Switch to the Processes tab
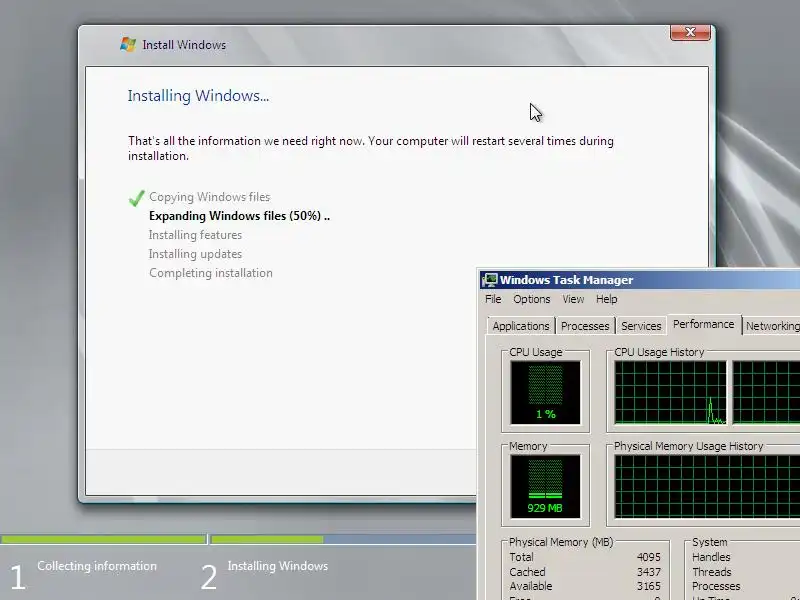800x600 pixels. tap(585, 326)
